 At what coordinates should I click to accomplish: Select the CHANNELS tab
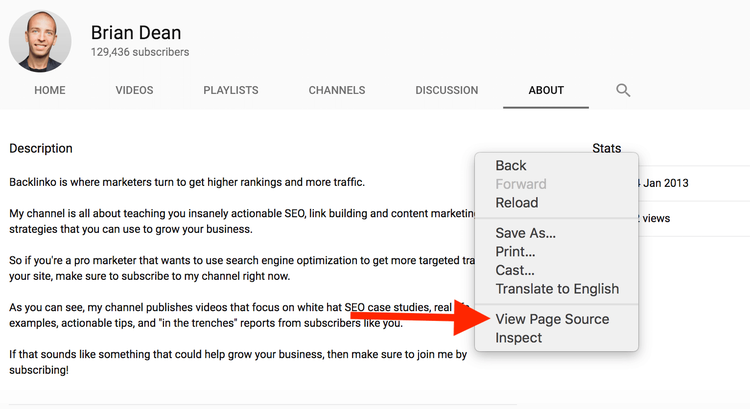(337, 90)
